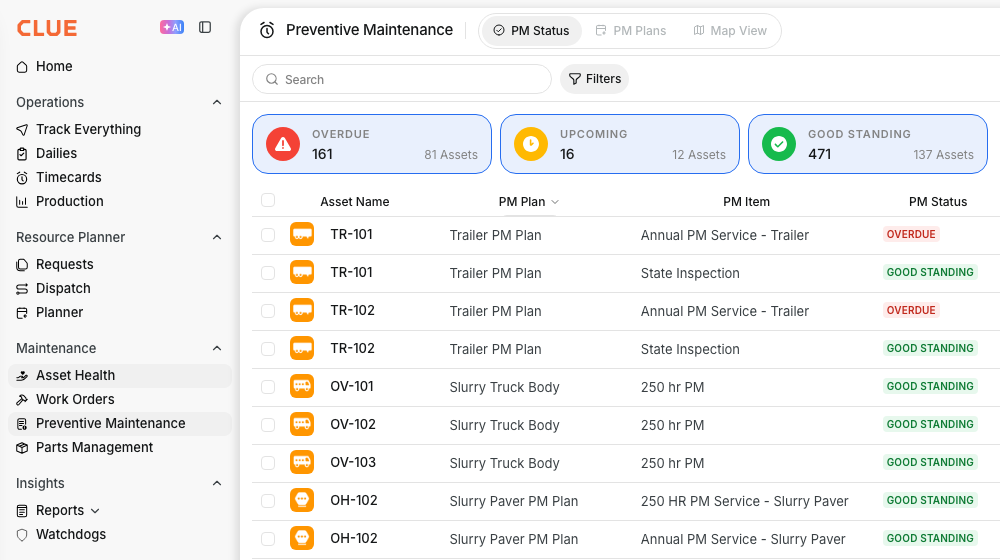Open the Filters button

coord(594,79)
